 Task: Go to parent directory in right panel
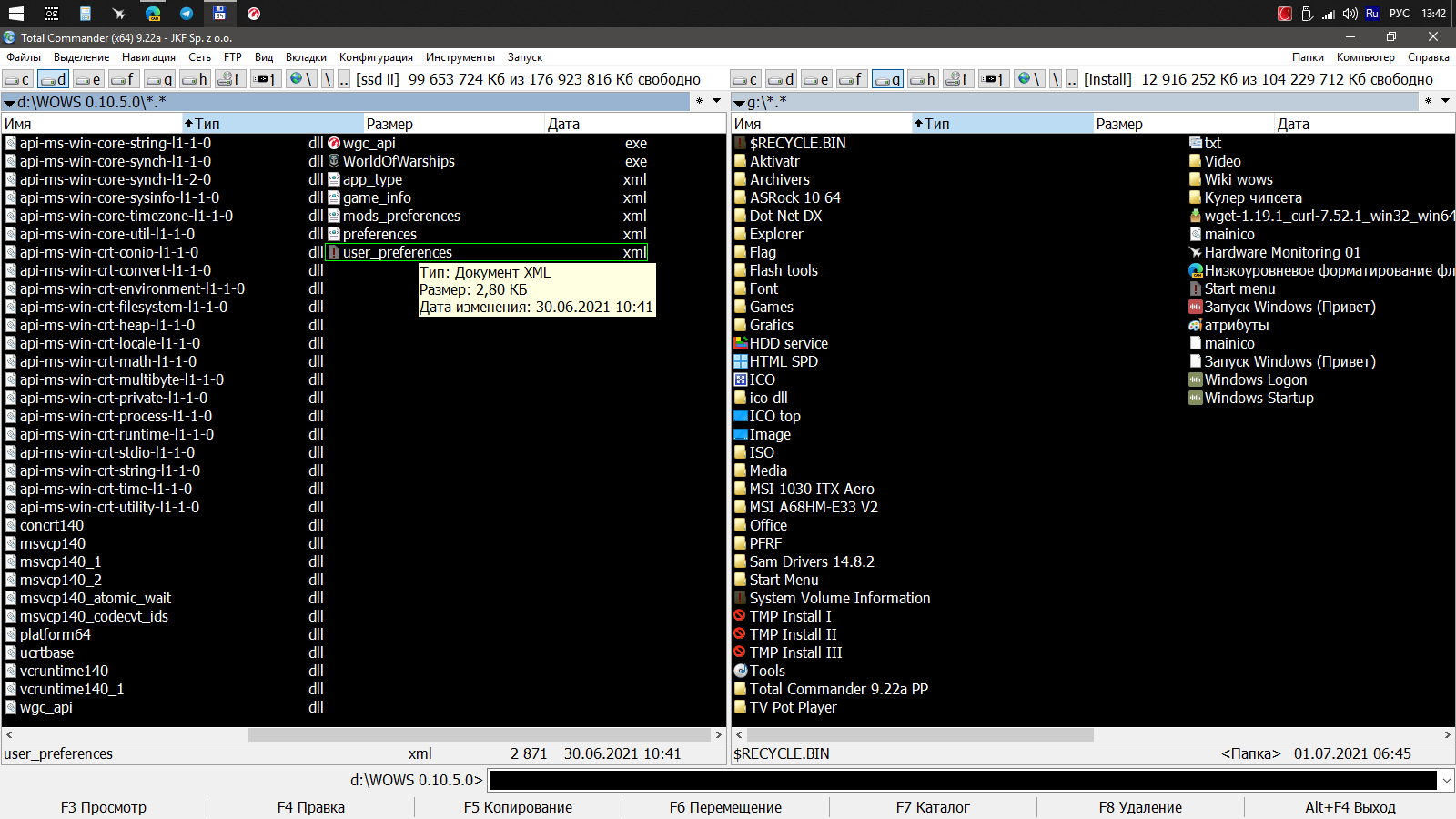[x=1072, y=79]
